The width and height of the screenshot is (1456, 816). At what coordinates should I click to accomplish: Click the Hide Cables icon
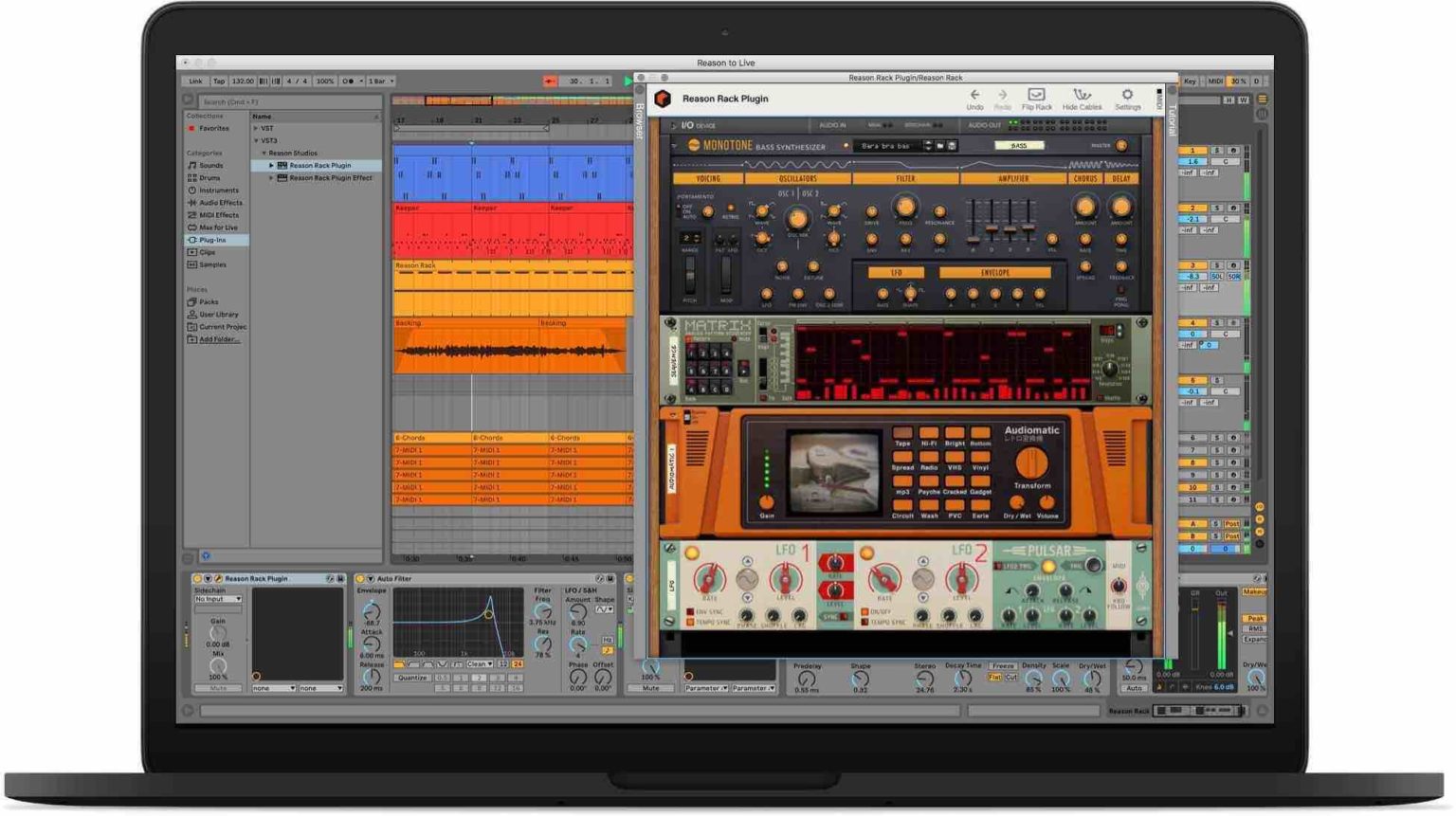tap(1082, 95)
